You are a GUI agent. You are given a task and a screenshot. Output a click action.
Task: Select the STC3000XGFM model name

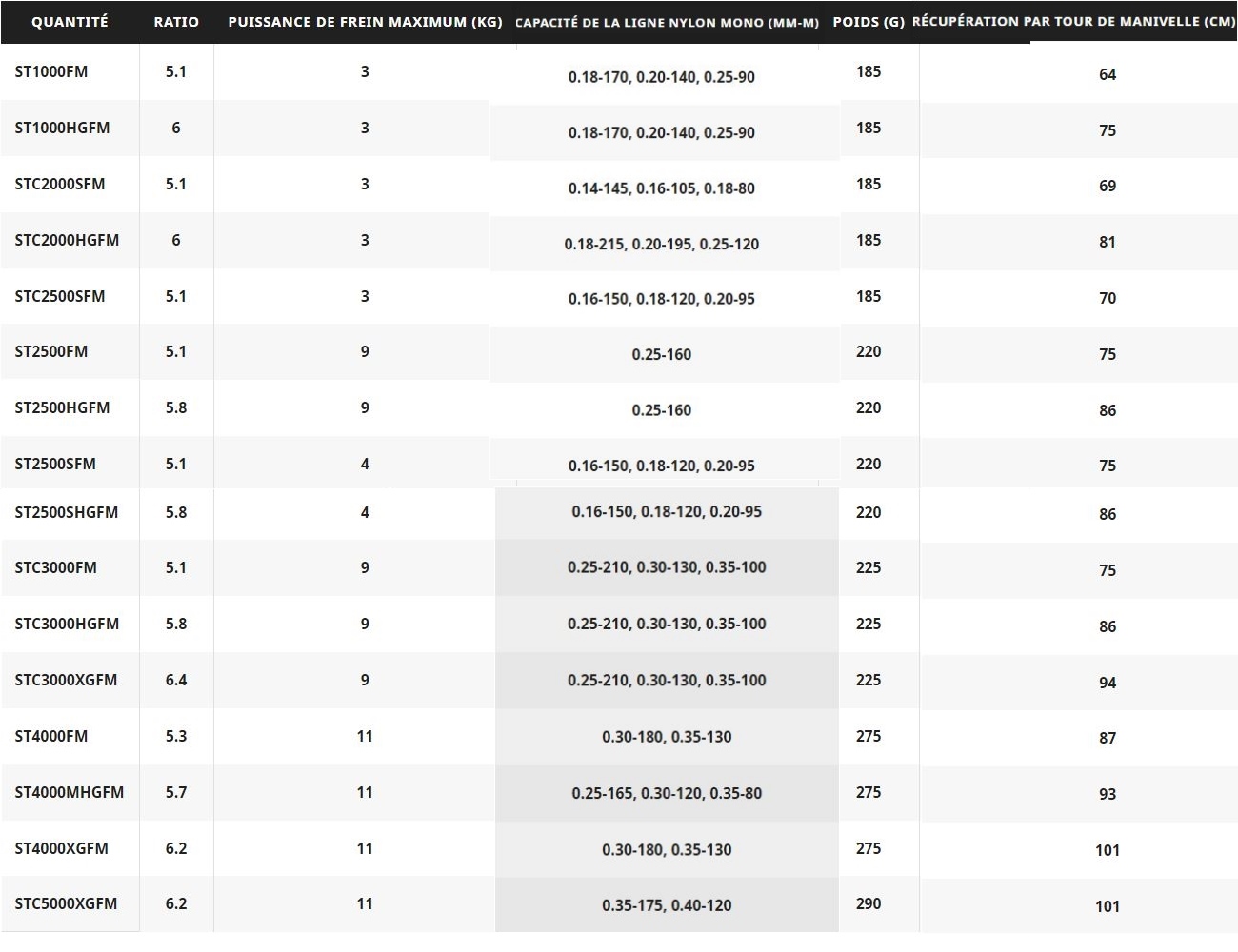(66, 680)
